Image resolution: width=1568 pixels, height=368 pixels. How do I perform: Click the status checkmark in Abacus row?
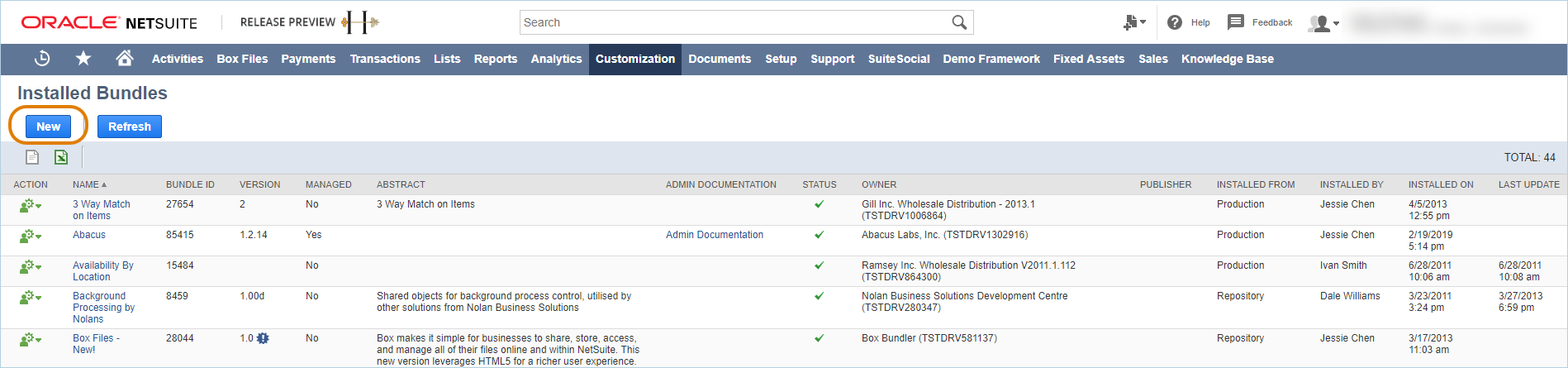coord(819,235)
